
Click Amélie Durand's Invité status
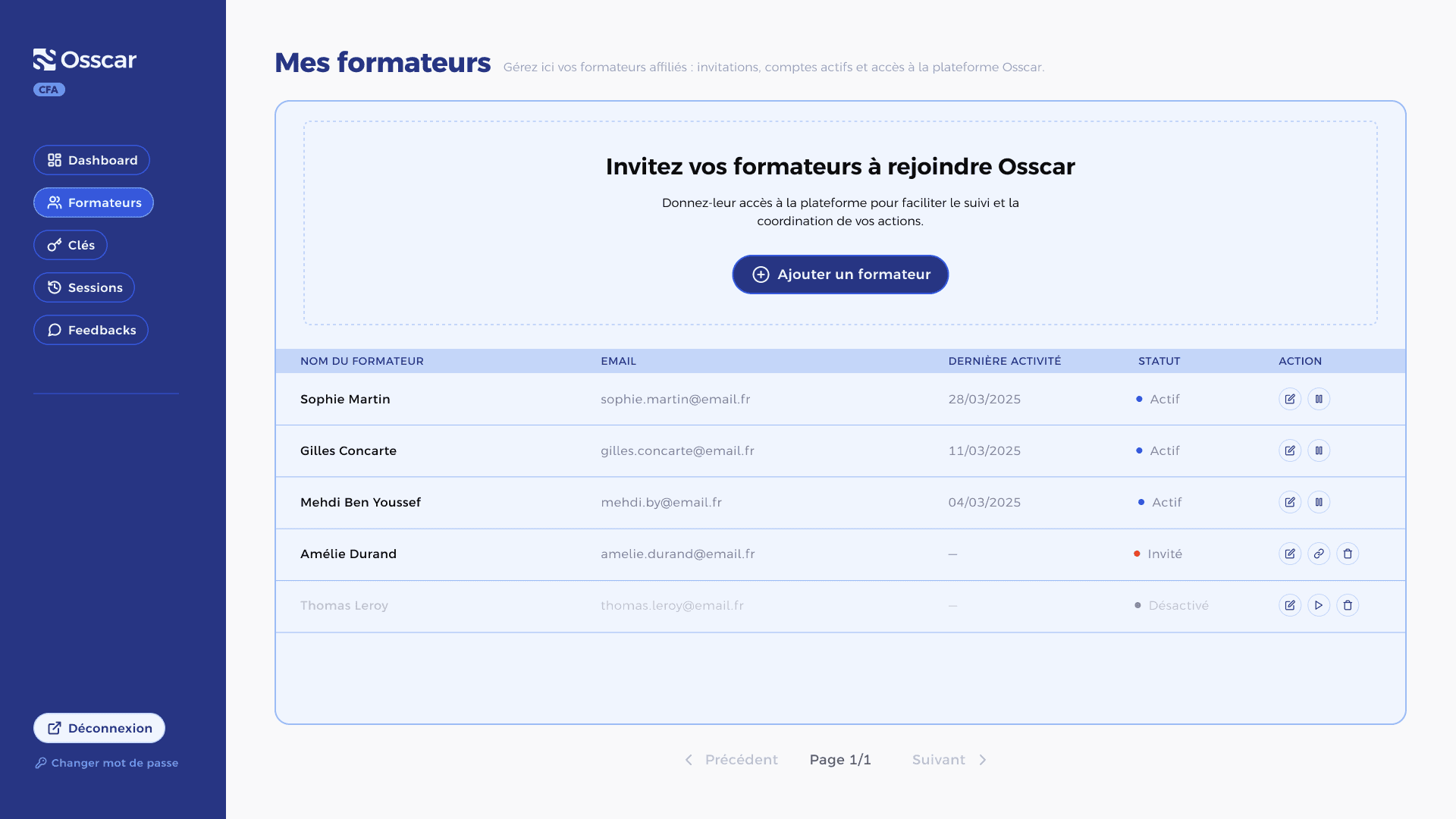point(1158,554)
